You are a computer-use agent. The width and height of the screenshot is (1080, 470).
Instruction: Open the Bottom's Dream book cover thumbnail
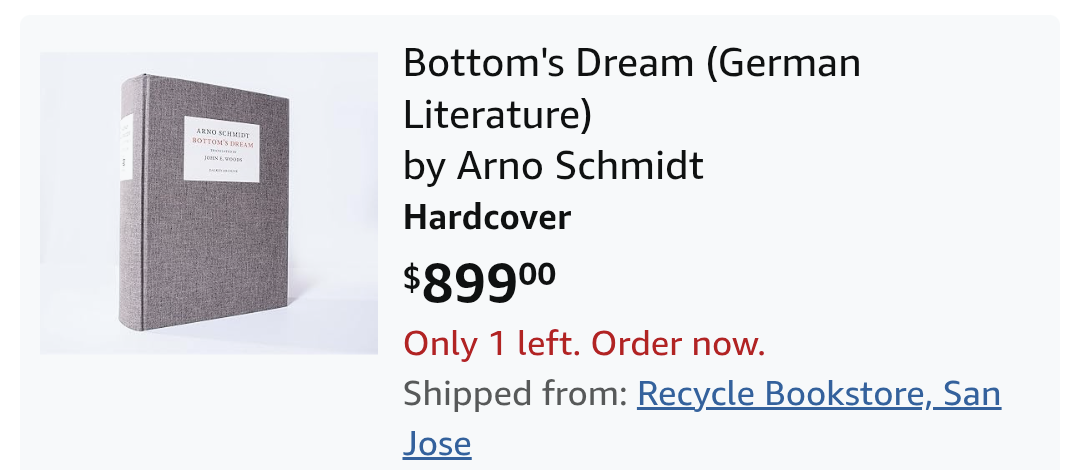[209, 203]
